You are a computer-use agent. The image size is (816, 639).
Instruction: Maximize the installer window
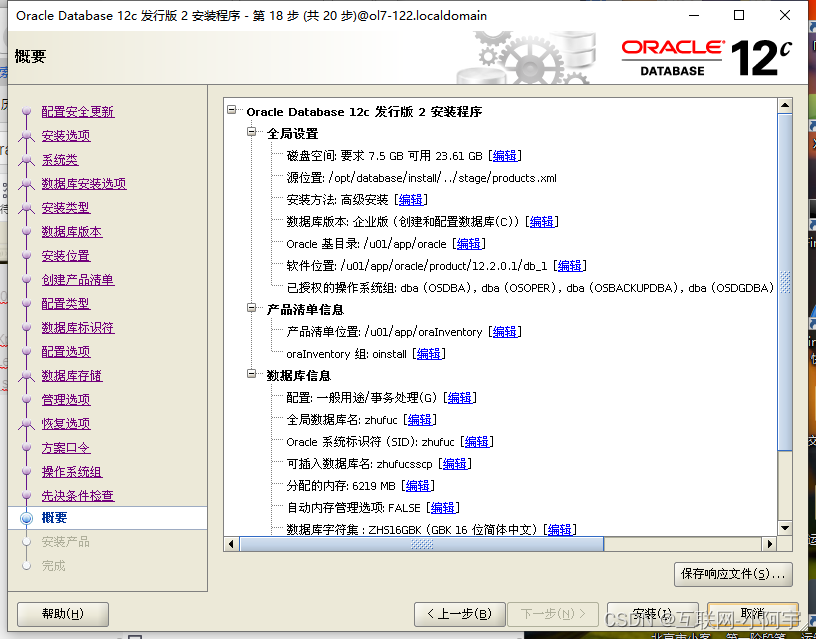click(x=739, y=16)
